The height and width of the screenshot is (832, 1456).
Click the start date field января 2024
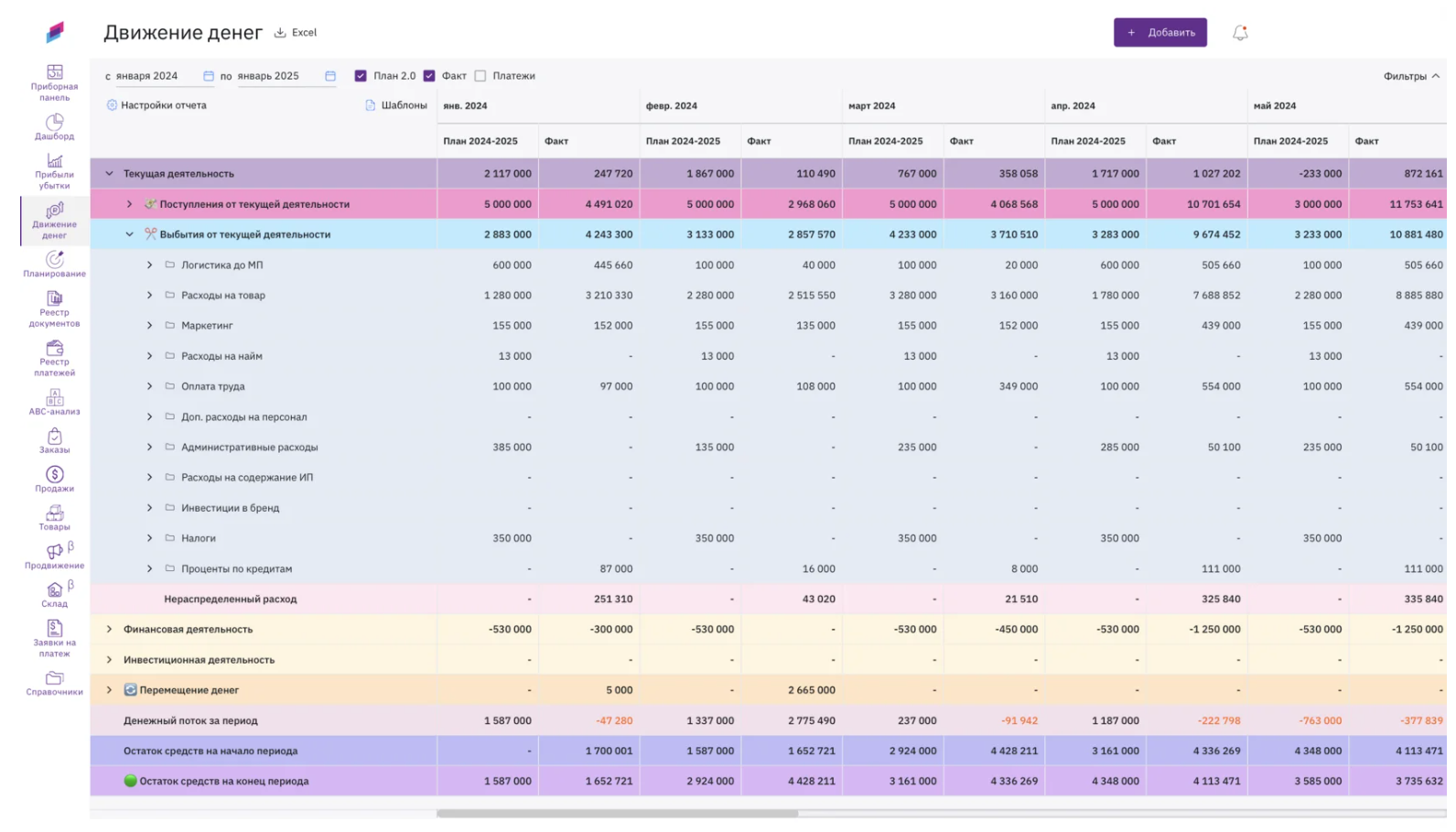[156, 76]
